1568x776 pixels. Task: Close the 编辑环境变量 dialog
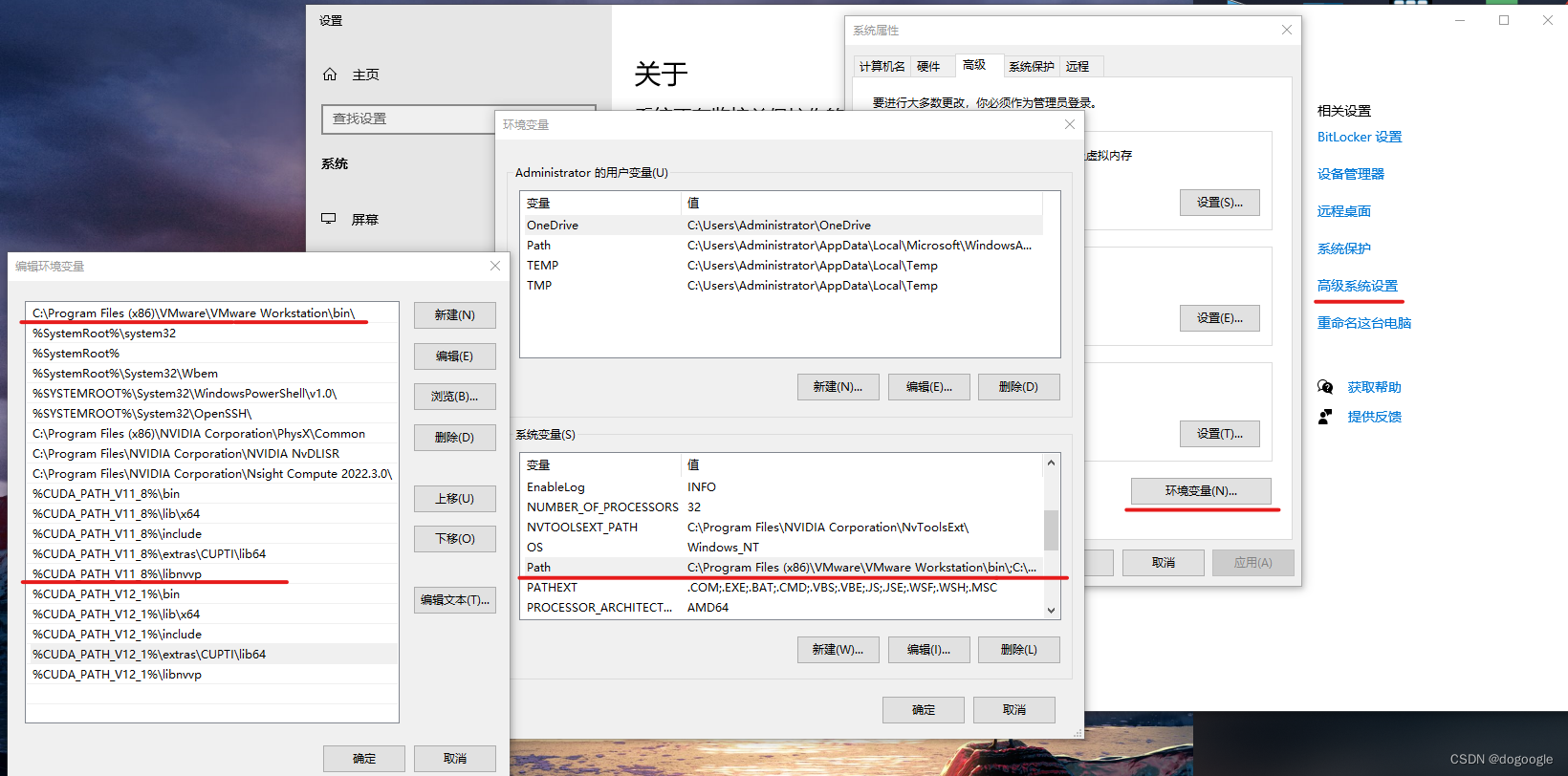pos(495,266)
